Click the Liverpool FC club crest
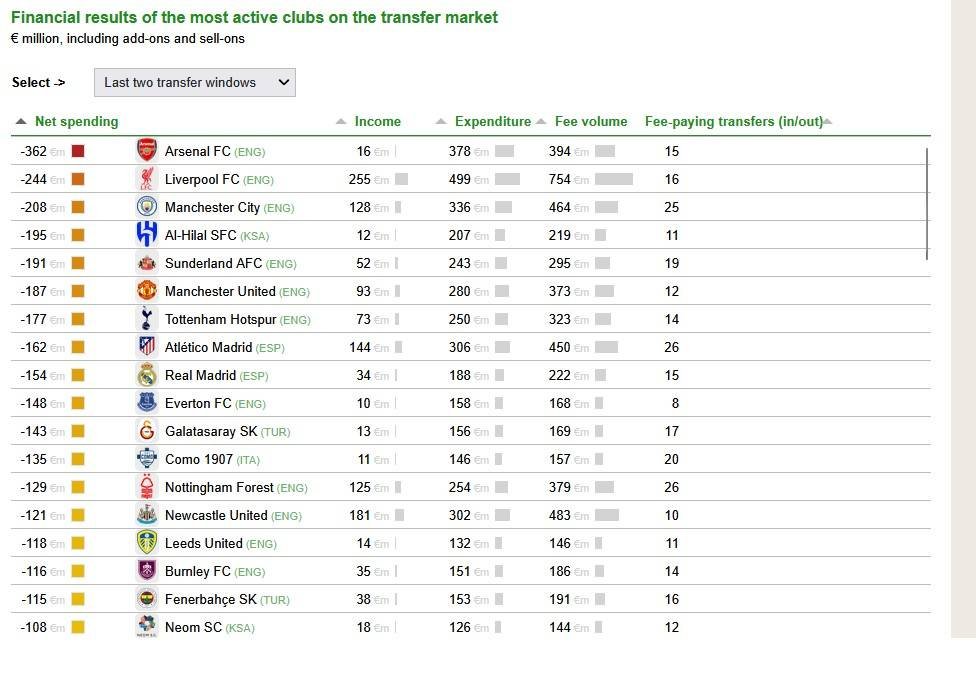 147,179
